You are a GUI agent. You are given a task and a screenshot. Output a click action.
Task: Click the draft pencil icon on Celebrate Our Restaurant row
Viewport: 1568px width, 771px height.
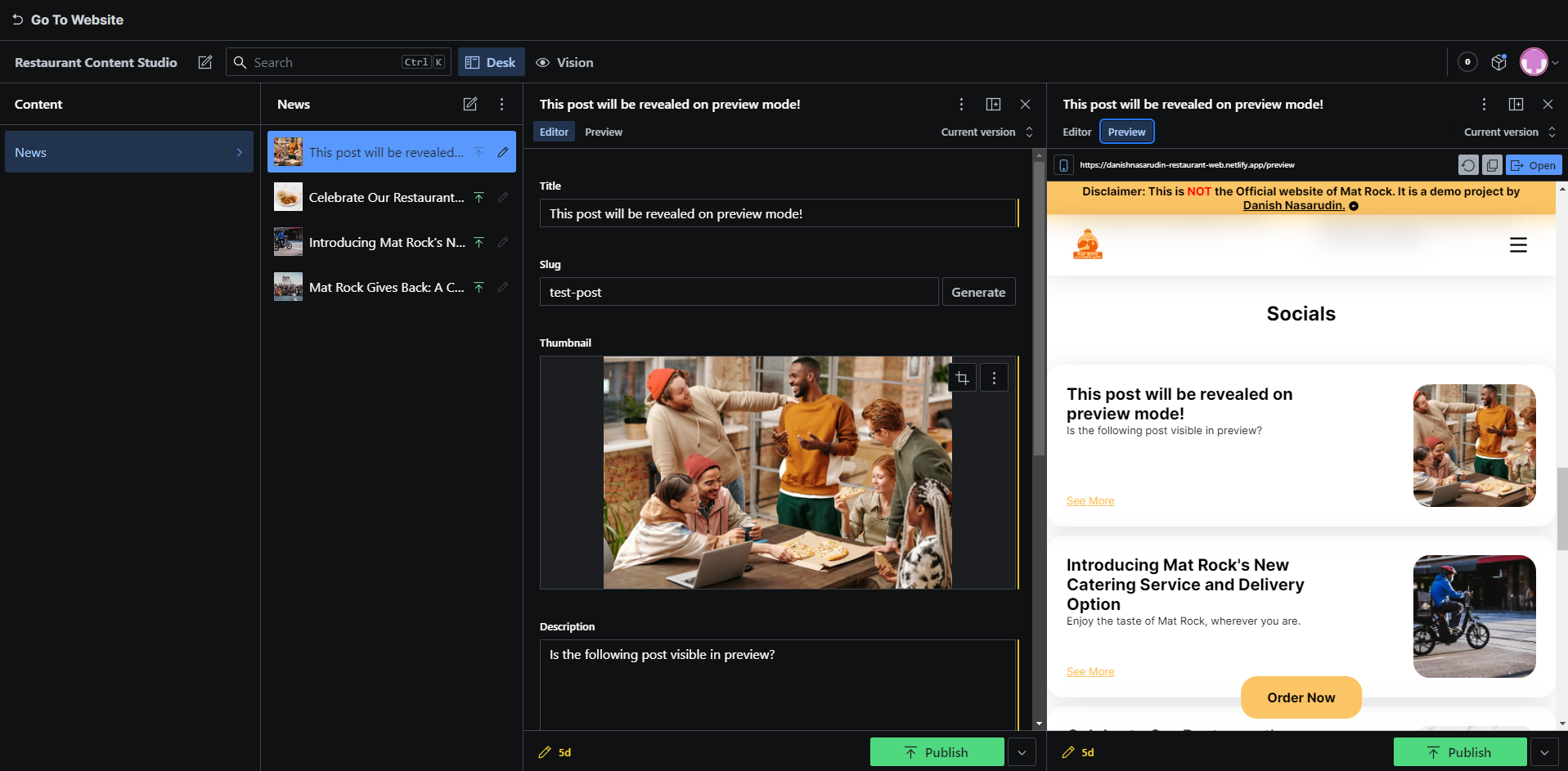click(x=503, y=197)
